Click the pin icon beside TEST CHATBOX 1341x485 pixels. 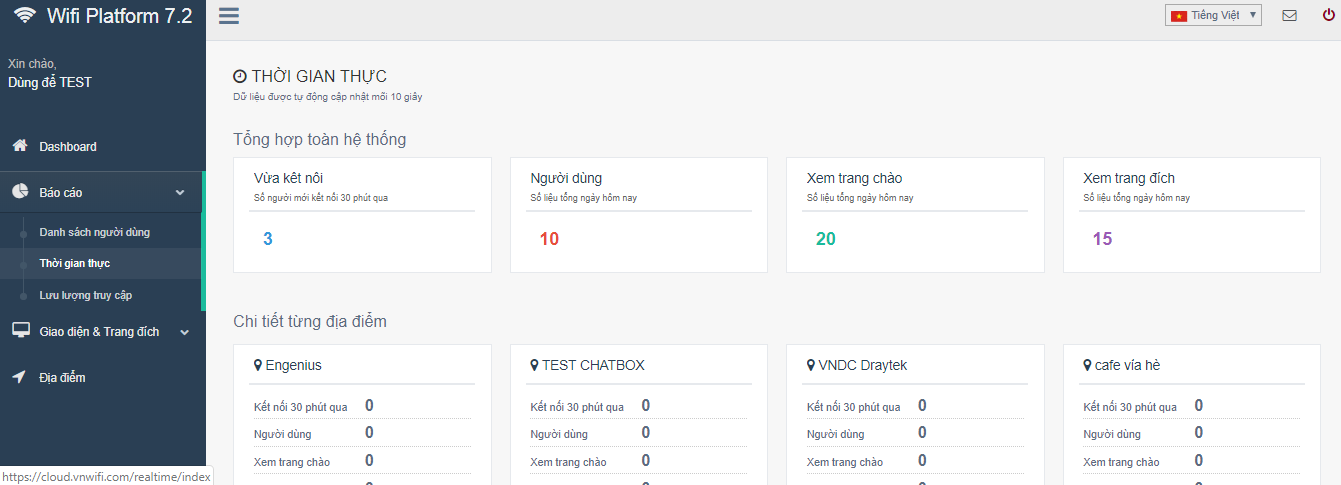pyautogui.click(x=534, y=365)
